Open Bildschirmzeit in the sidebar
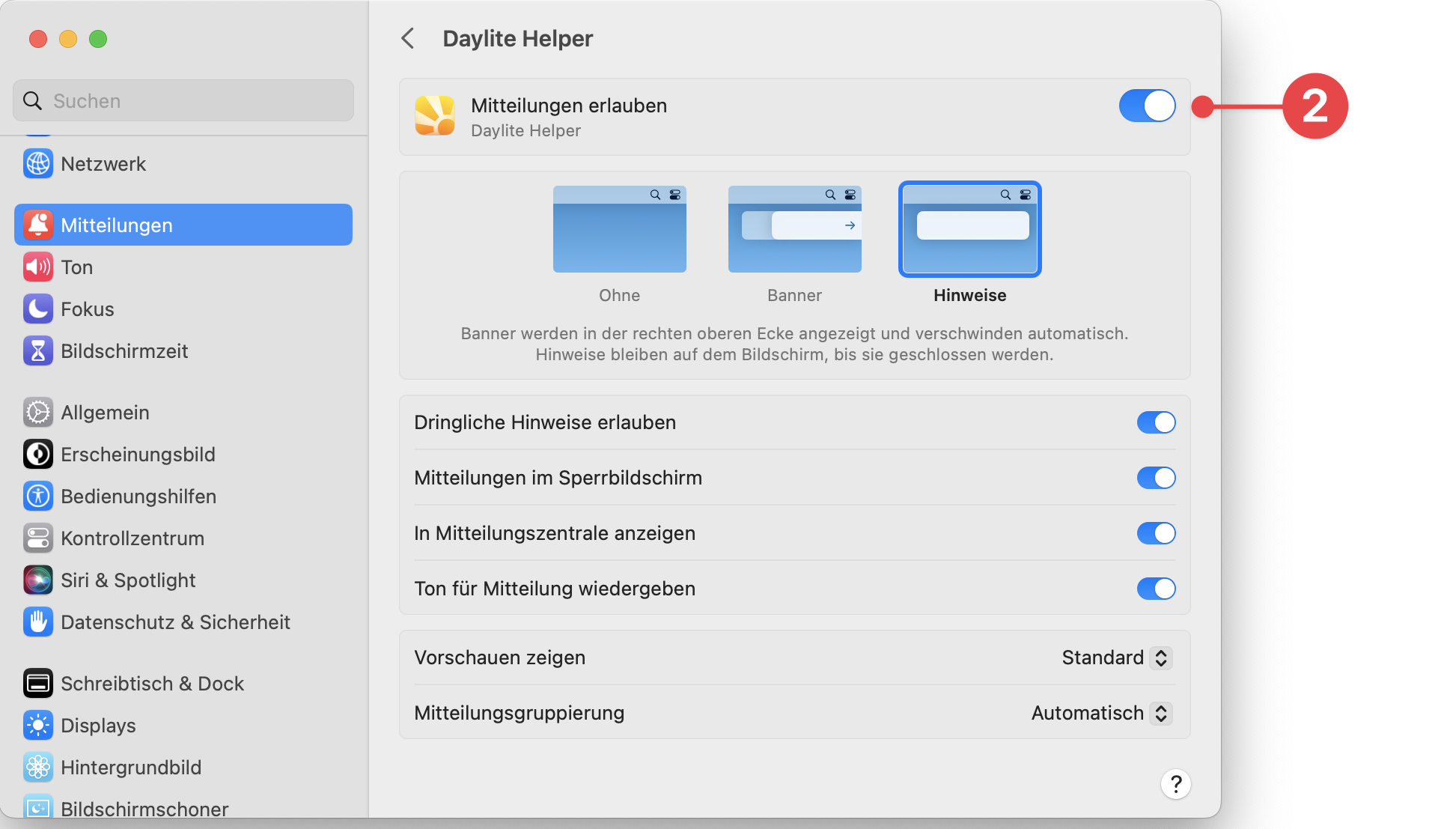 click(183, 351)
